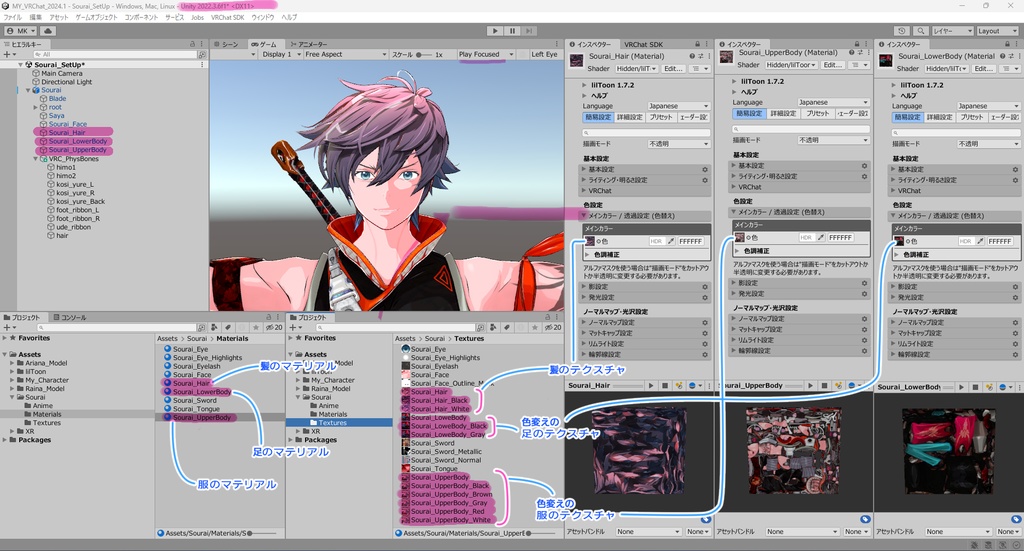This screenshot has height=551, width=1024.
Task: Open the Play Focused dropdown
Action: pos(485,54)
